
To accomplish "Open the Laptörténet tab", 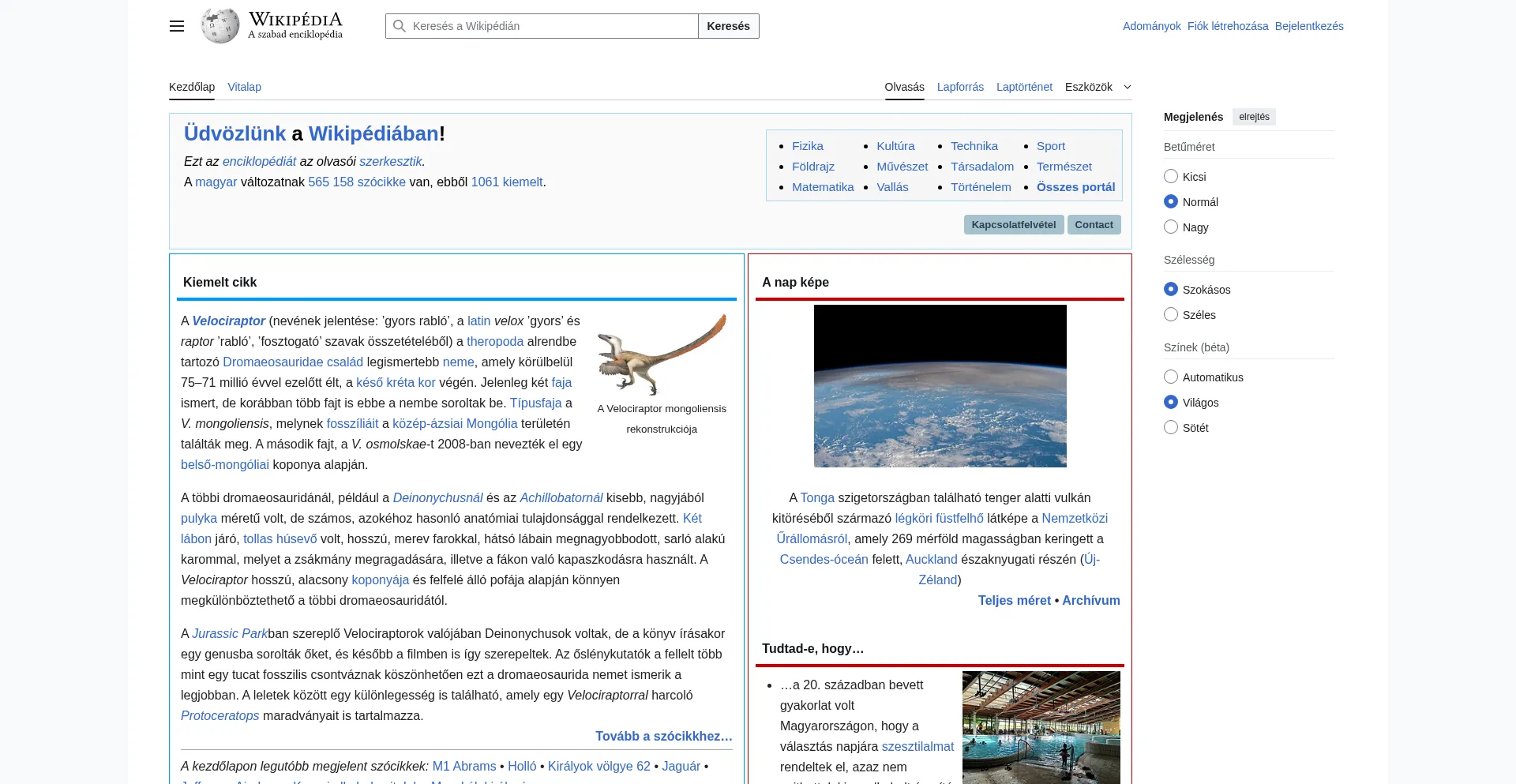I will click(x=1024, y=87).
